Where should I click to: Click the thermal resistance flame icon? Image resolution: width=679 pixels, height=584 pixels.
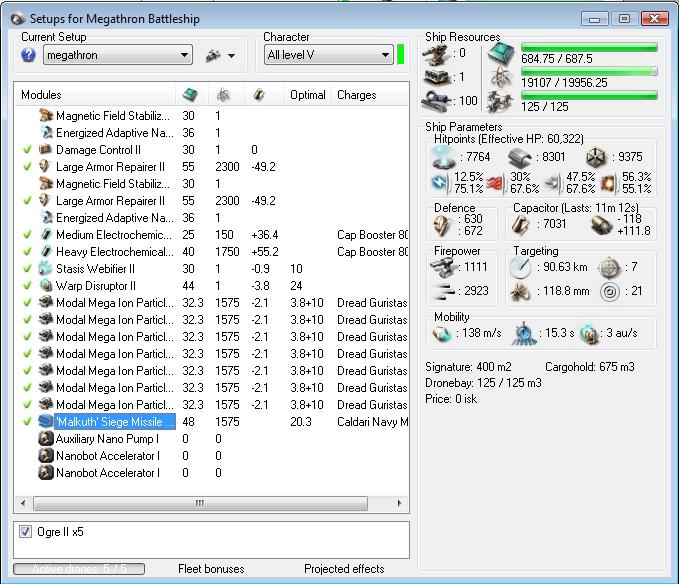coord(497,183)
